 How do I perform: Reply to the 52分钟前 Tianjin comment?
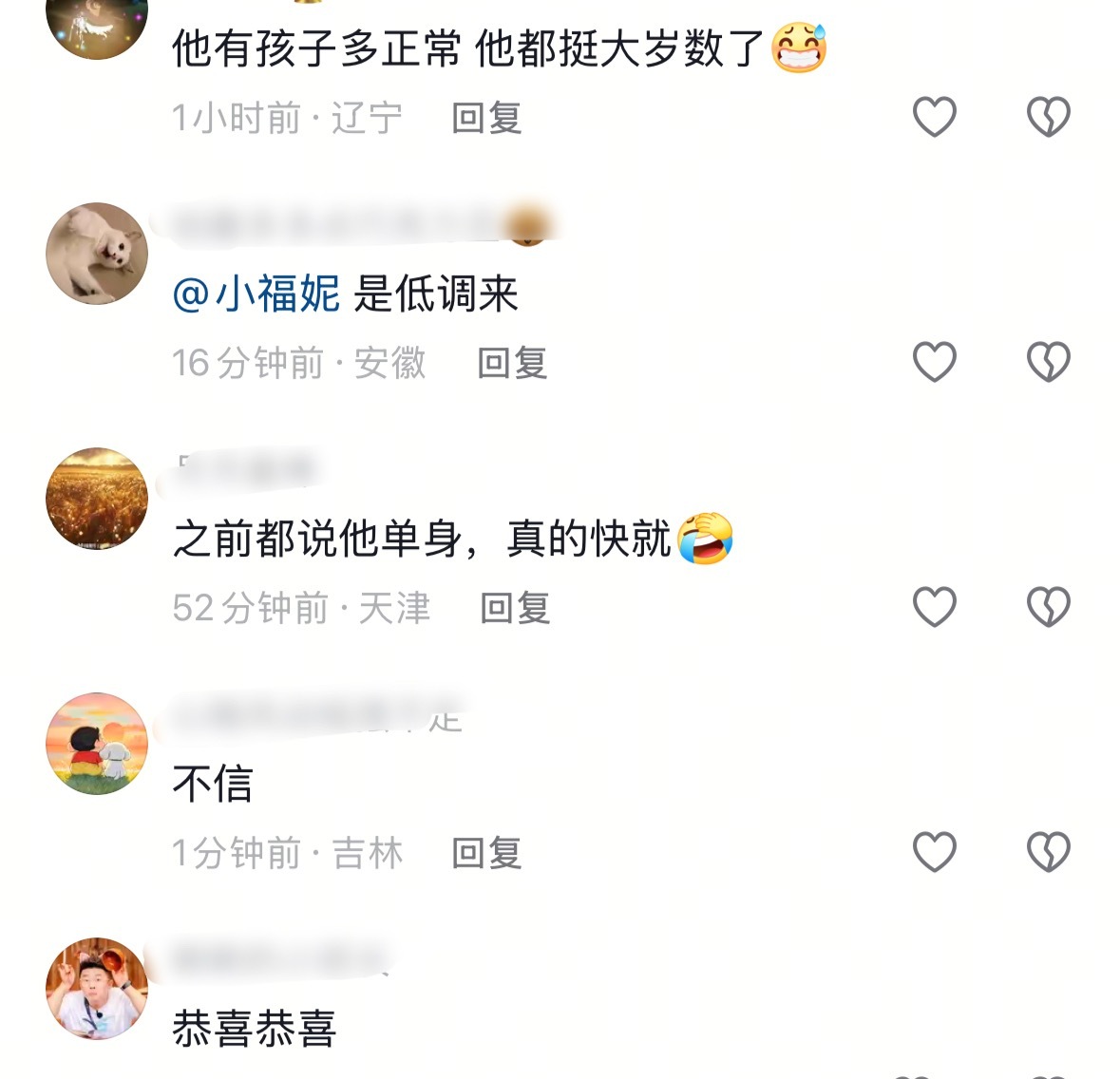pos(515,609)
